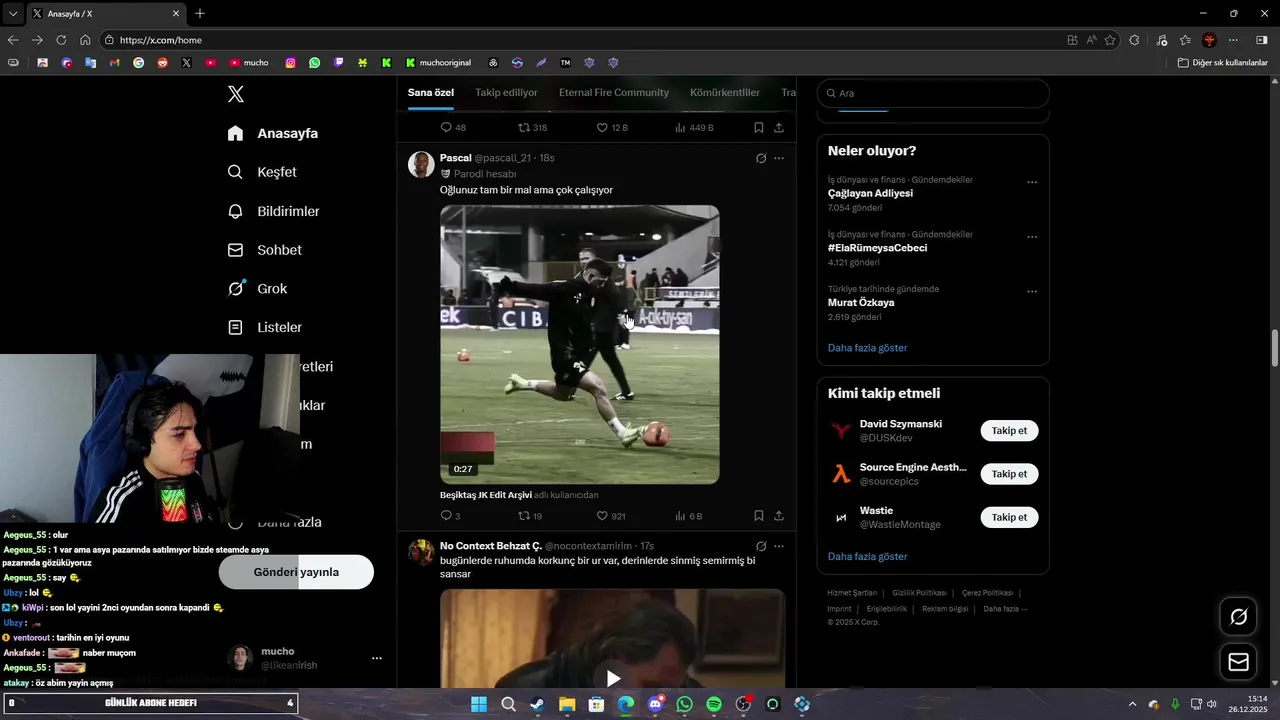The height and width of the screenshot is (720, 1280).
Task: Open Instagram bookmark
Action: [x=291, y=62]
